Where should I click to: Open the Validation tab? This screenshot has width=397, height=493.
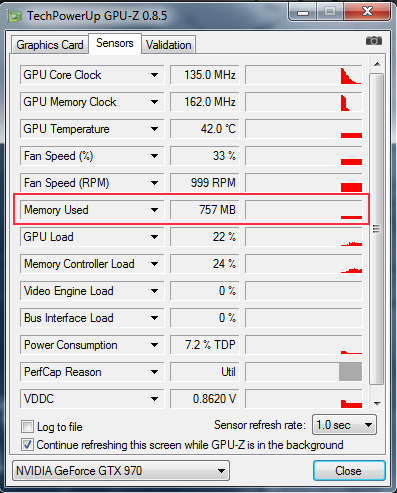(x=169, y=45)
